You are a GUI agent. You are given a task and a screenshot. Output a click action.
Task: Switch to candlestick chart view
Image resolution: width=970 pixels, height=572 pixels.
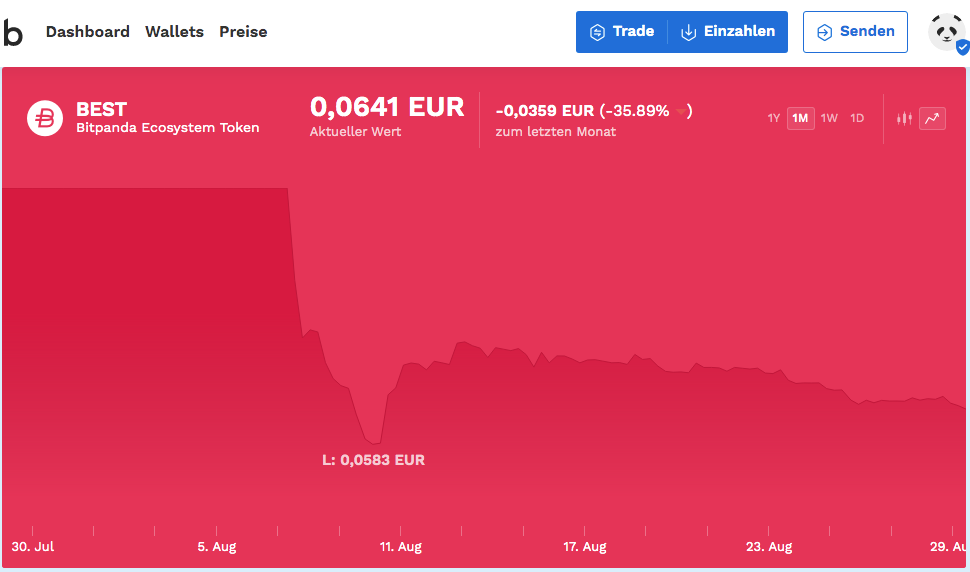click(904, 118)
